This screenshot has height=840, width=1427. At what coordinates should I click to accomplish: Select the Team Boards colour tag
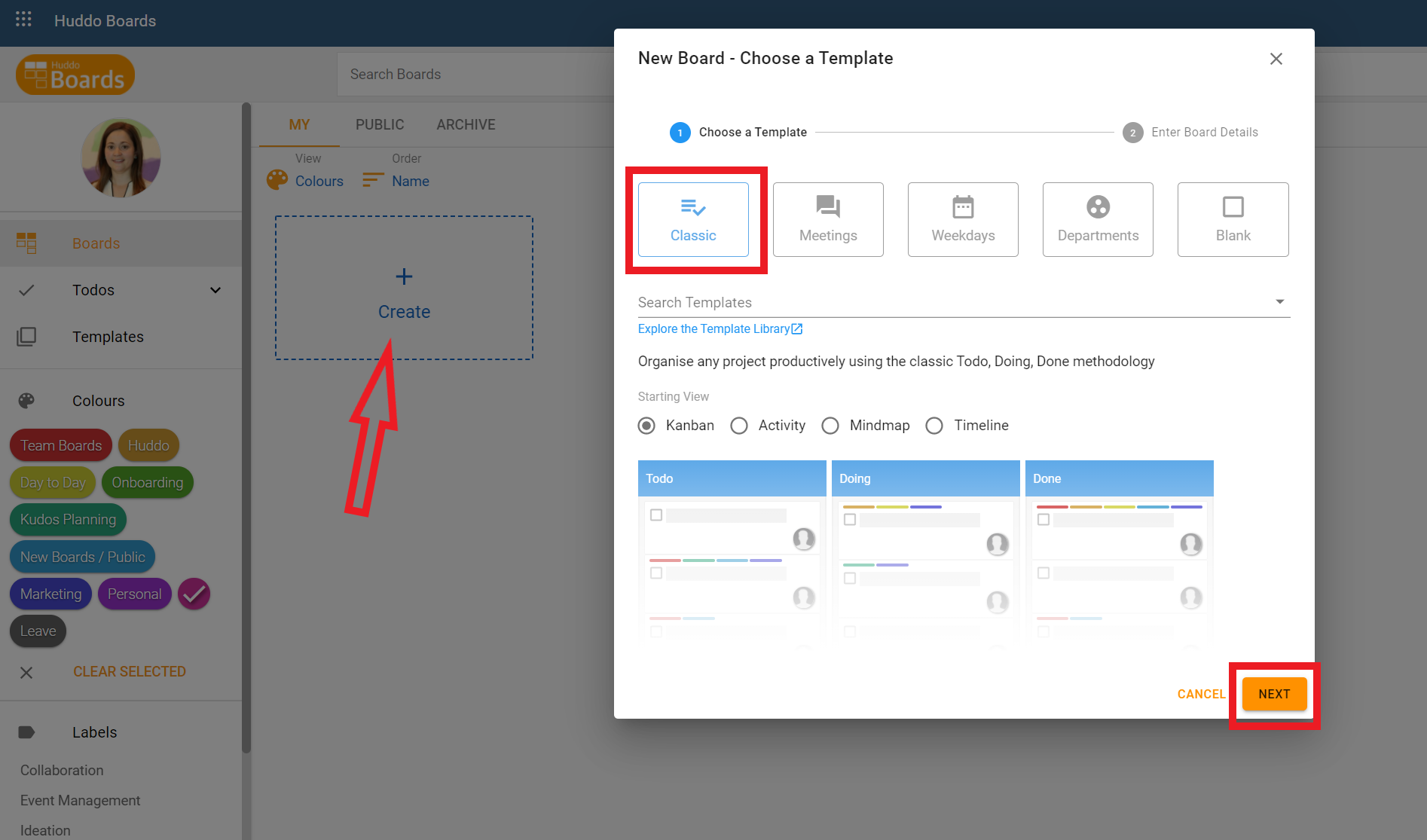pos(61,445)
